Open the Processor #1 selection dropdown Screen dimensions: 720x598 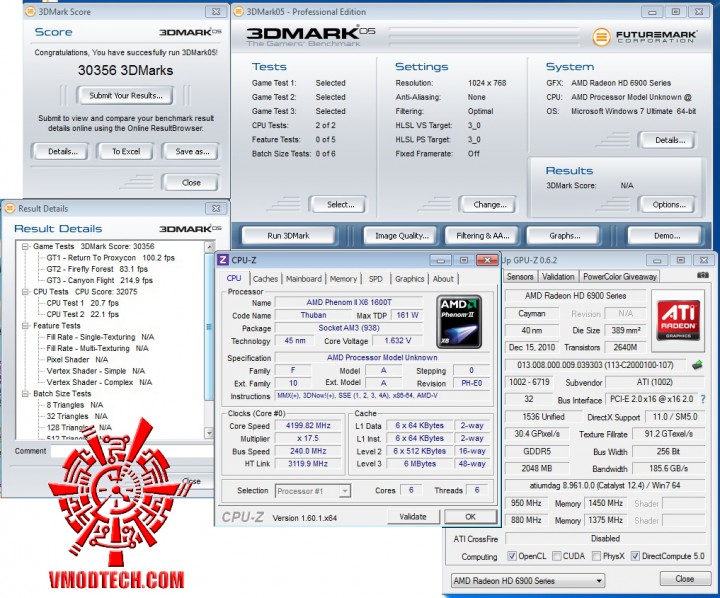313,491
